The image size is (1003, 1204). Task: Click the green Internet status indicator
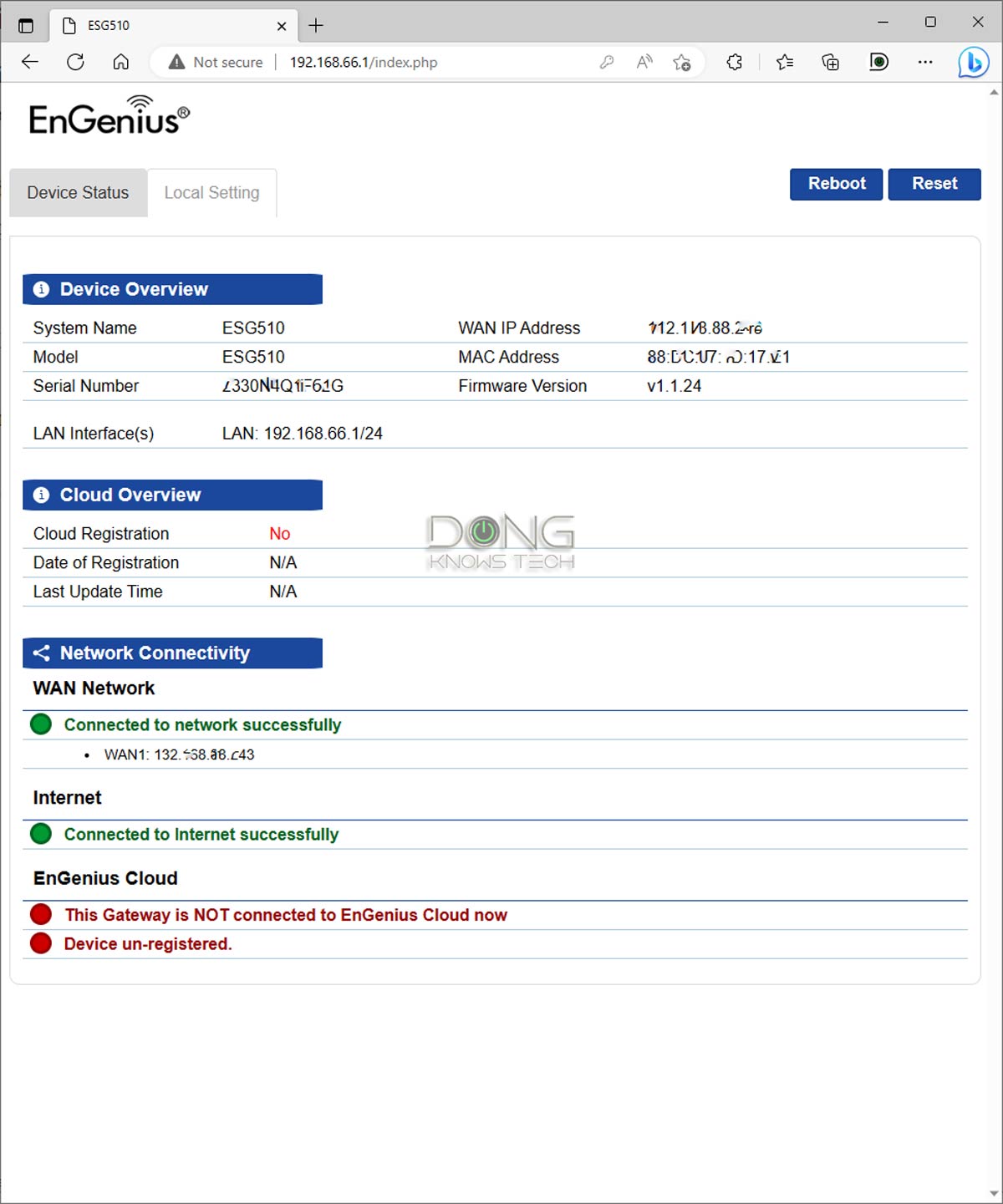[x=41, y=834]
